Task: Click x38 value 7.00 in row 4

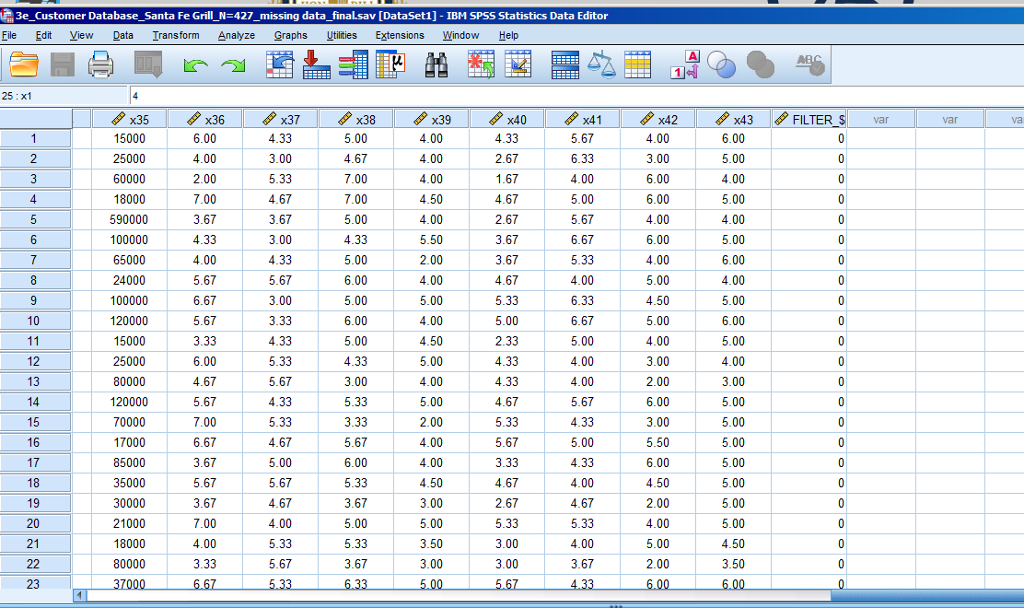Action: [x=356, y=199]
